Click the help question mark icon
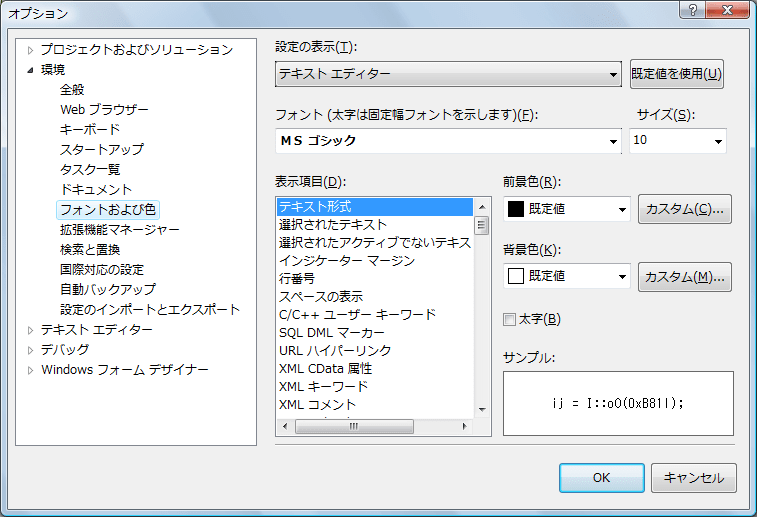 coord(692,10)
